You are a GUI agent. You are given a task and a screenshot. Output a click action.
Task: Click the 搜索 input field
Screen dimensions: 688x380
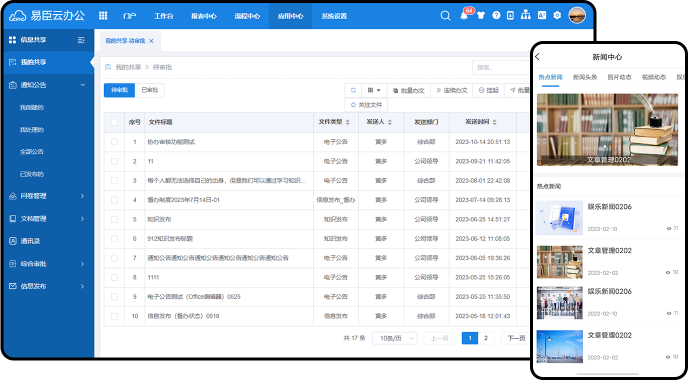[502, 68]
